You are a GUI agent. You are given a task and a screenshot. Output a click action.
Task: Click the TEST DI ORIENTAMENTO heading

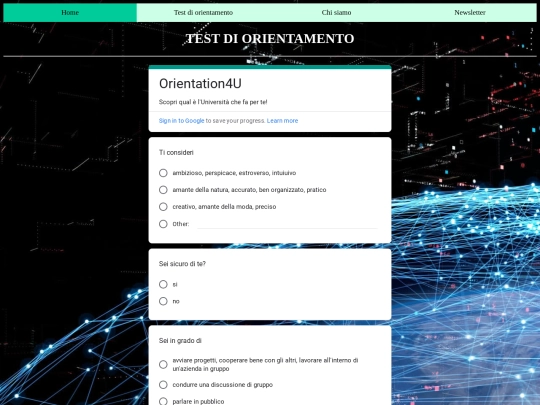[270, 39]
